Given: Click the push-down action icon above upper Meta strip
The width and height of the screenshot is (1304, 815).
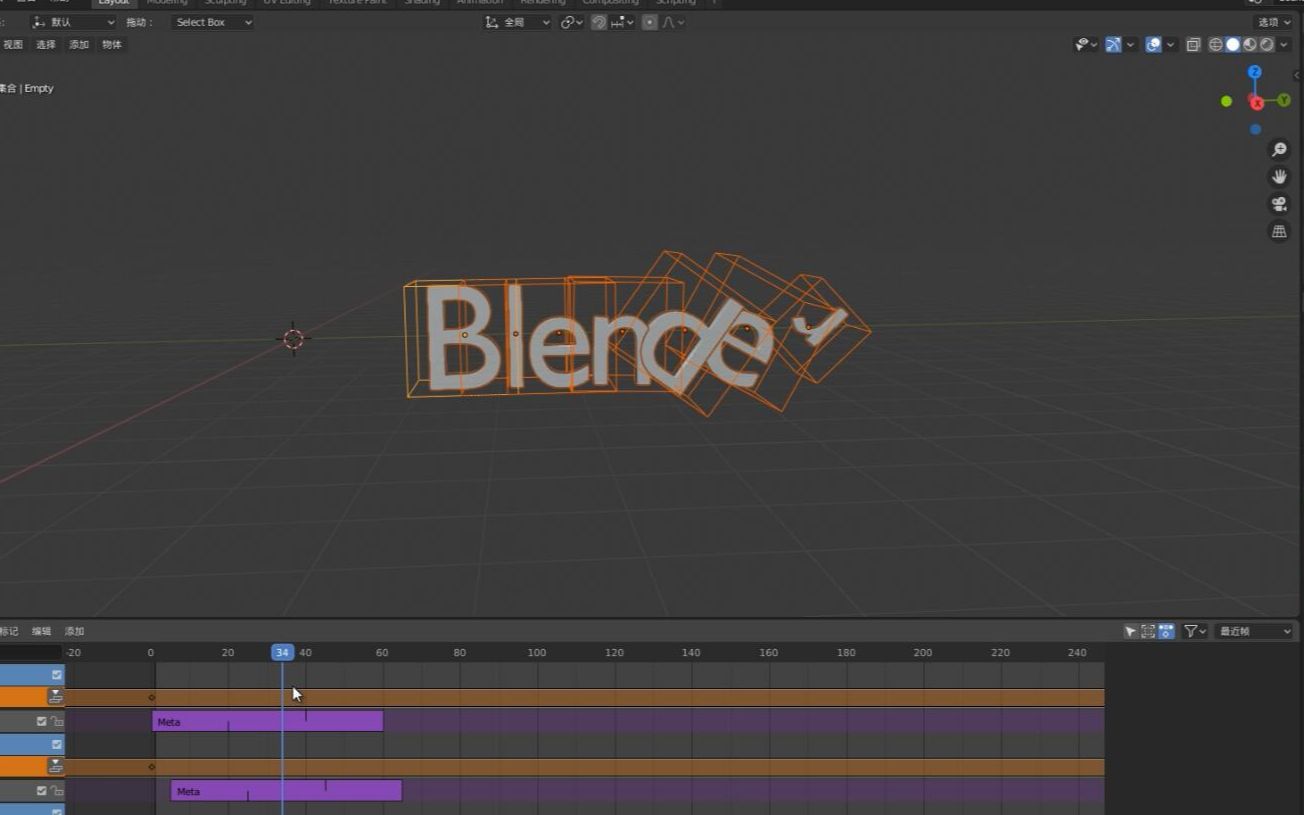Looking at the screenshot, I should pos(56,696).
